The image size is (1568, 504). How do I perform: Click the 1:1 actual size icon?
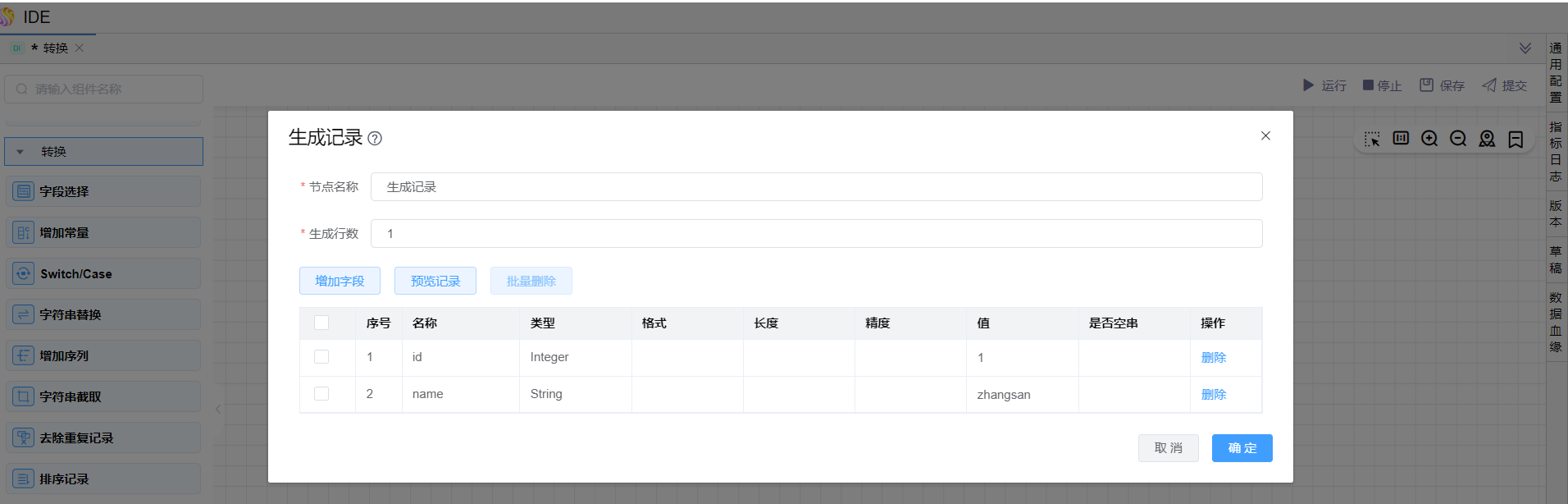click(x=1401, y=138)
